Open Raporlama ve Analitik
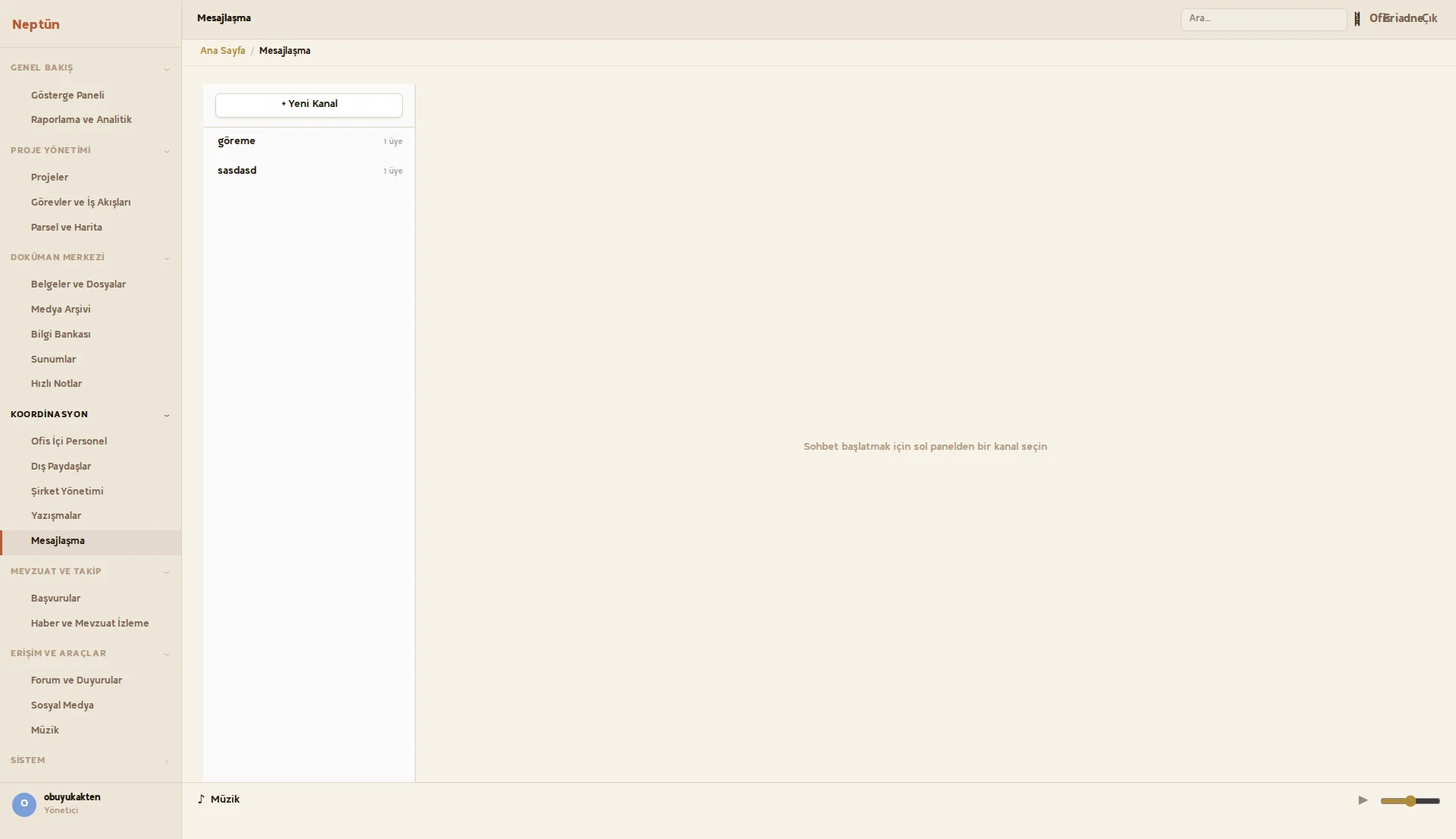Viewport: 1456px width, 839px height. point(91,119)
